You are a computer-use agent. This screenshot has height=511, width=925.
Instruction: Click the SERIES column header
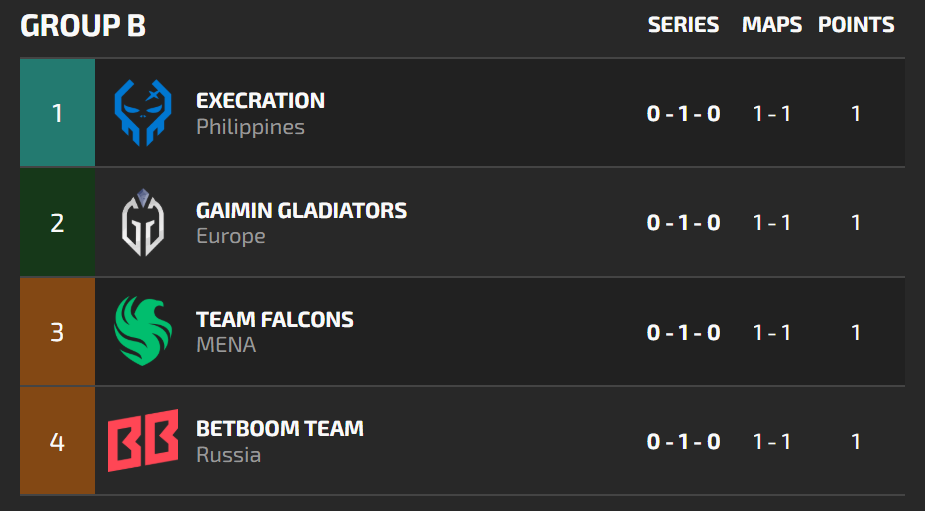point(683,25)
